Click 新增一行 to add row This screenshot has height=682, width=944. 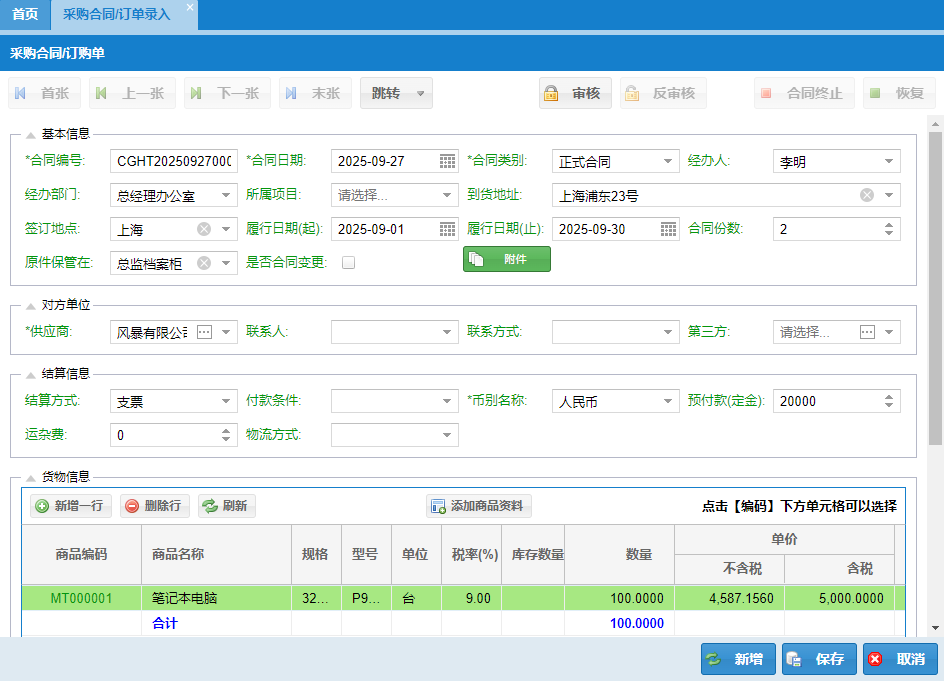70,506
